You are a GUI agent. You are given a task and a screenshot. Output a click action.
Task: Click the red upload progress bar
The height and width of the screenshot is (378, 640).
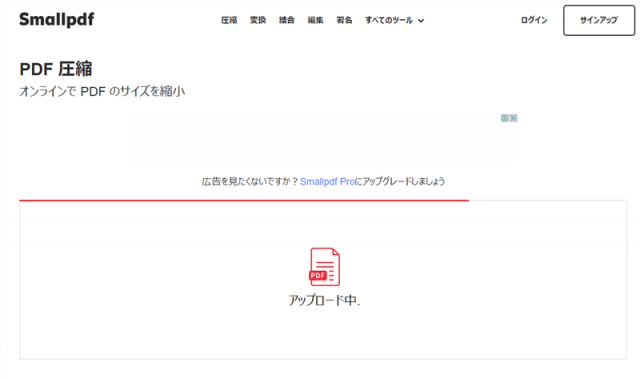click(x=244, y=200)
